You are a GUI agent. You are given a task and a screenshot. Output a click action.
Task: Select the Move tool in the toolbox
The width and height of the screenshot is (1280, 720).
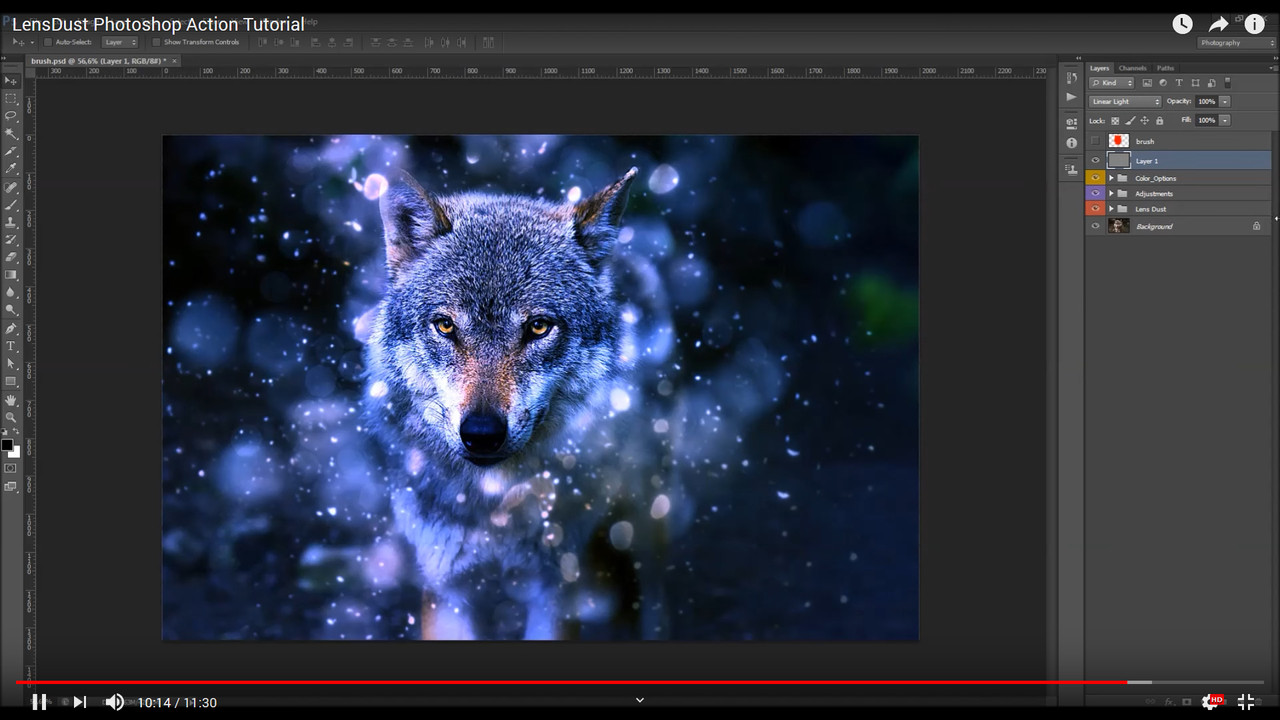(x=11, y=81)
